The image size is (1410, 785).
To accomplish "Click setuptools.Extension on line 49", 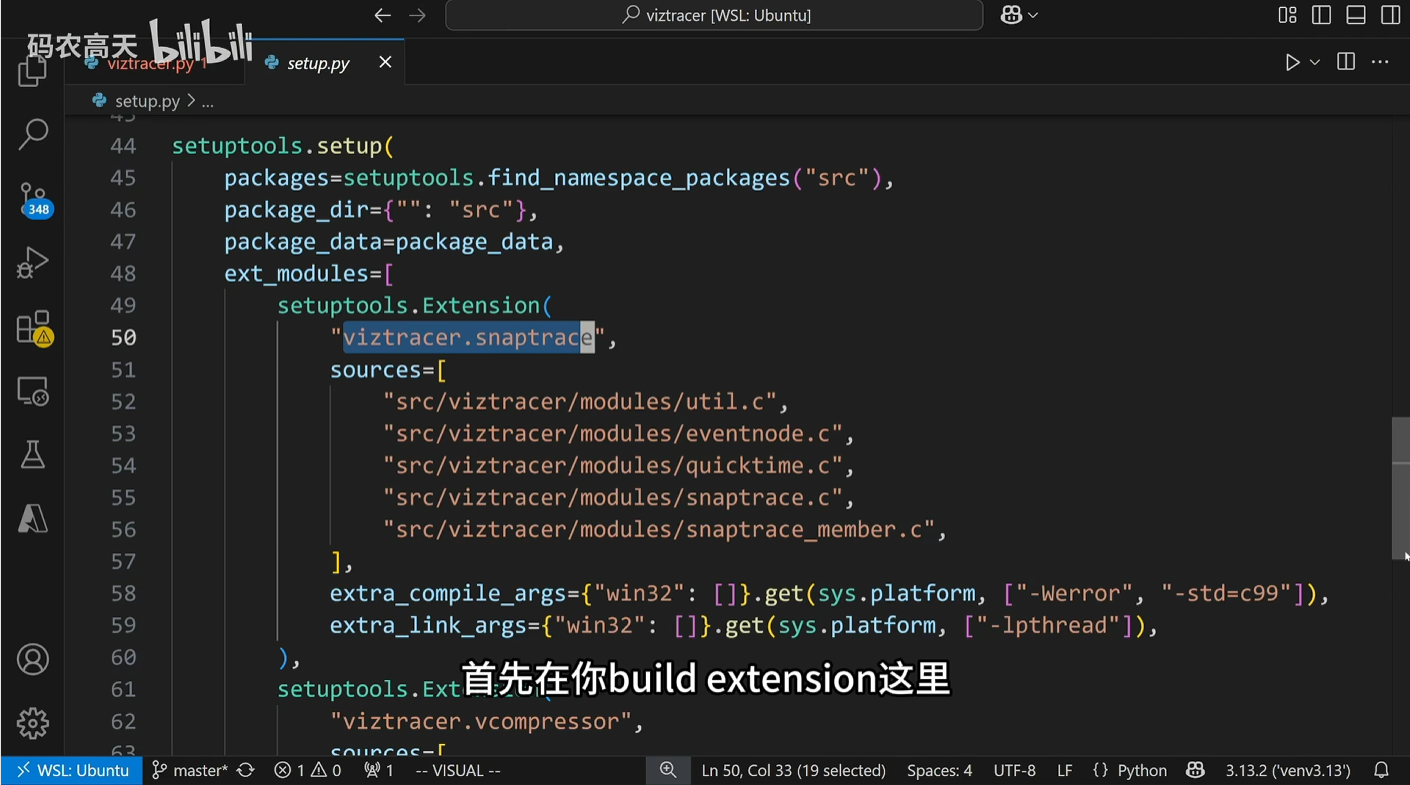I will (409, 306).
